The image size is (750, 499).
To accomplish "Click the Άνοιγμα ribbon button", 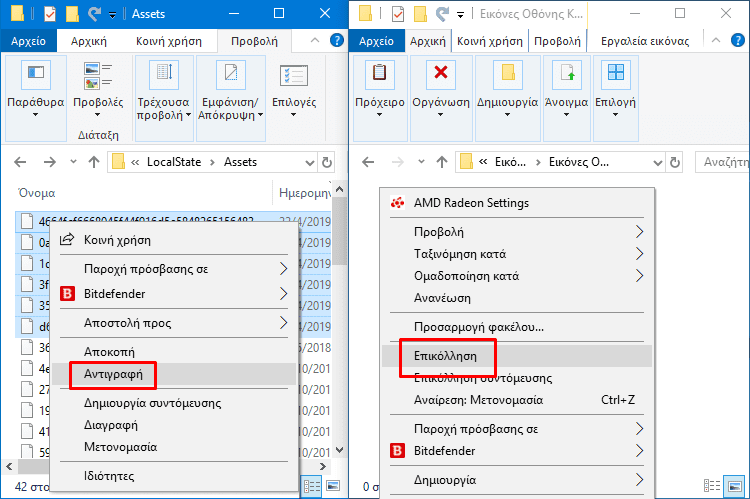I will tap(567, 88).
